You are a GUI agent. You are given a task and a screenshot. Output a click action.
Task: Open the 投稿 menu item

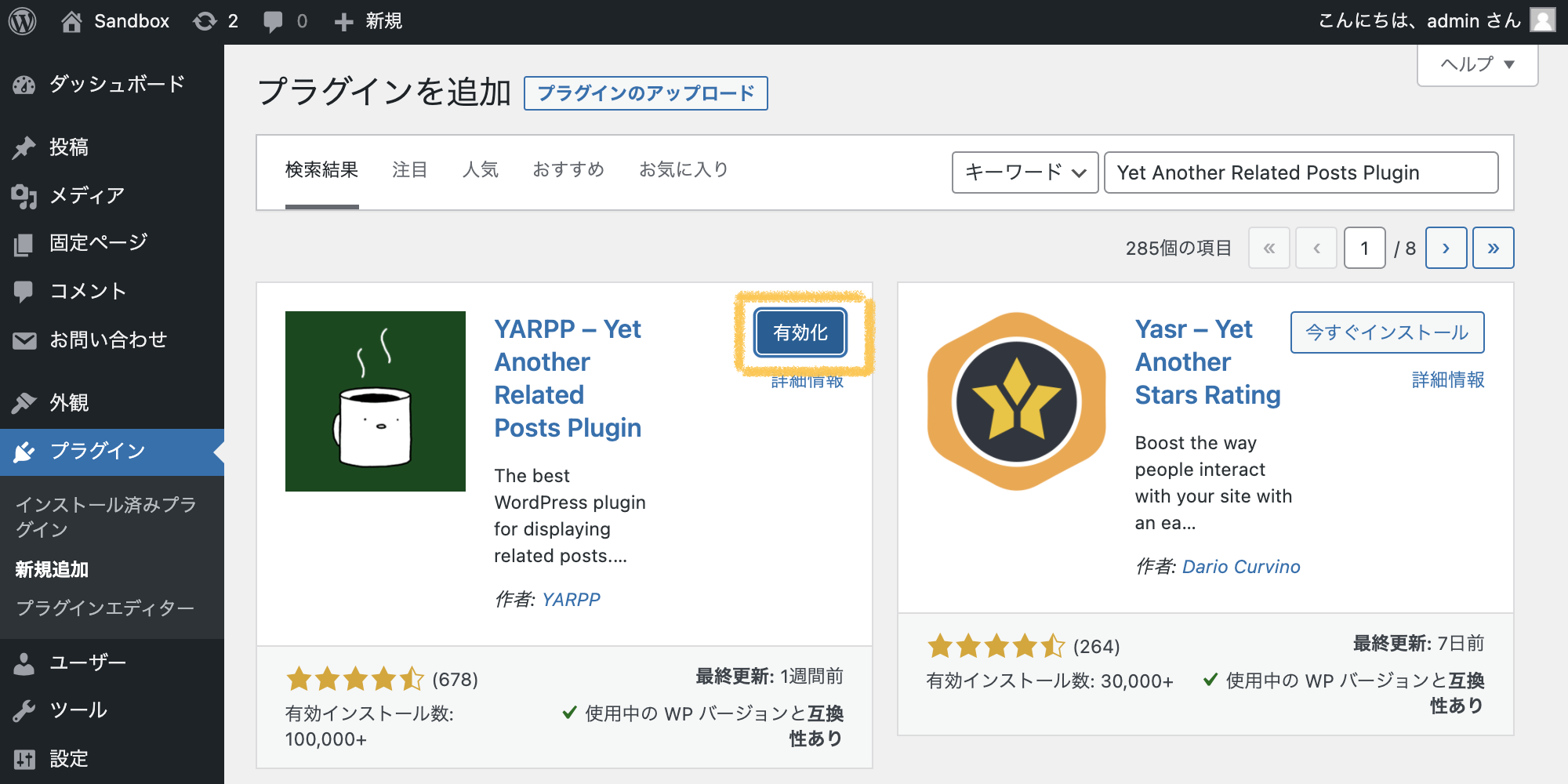coord(112,147)
